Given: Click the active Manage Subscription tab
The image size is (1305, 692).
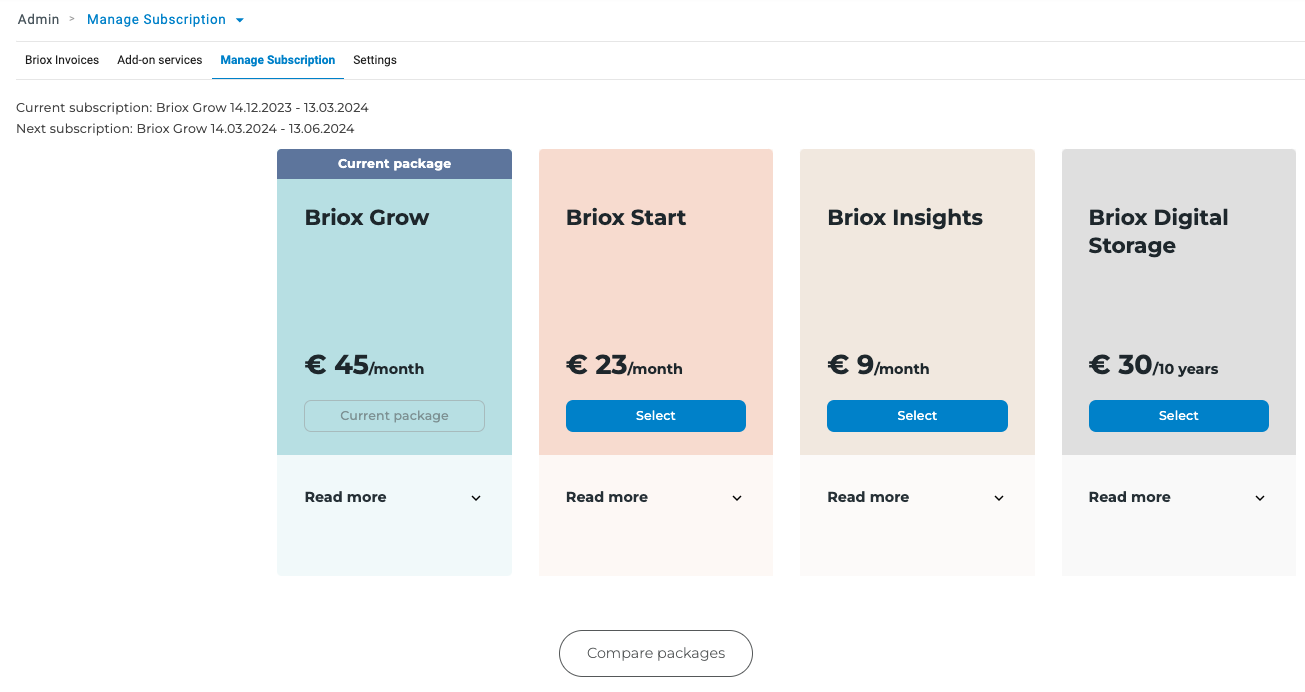Looking at the screenshot, I should (278, 60).
